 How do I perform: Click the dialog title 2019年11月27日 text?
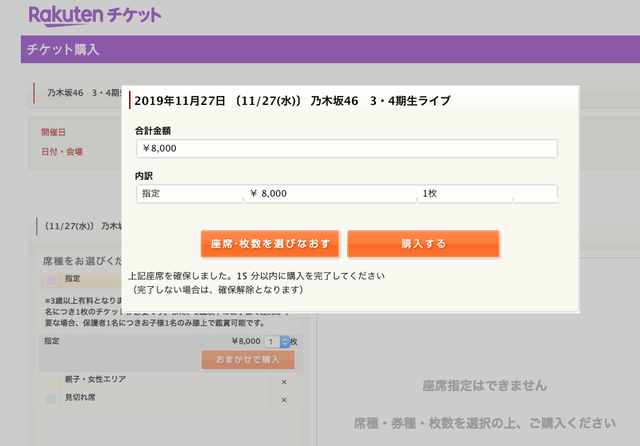pyautogui.click(x=292, y=101)
